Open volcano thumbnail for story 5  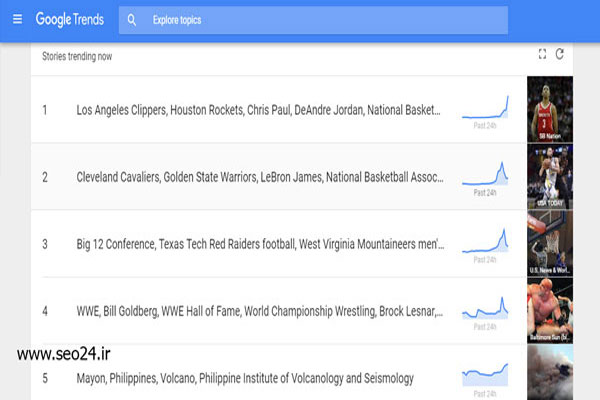point(550,372)
